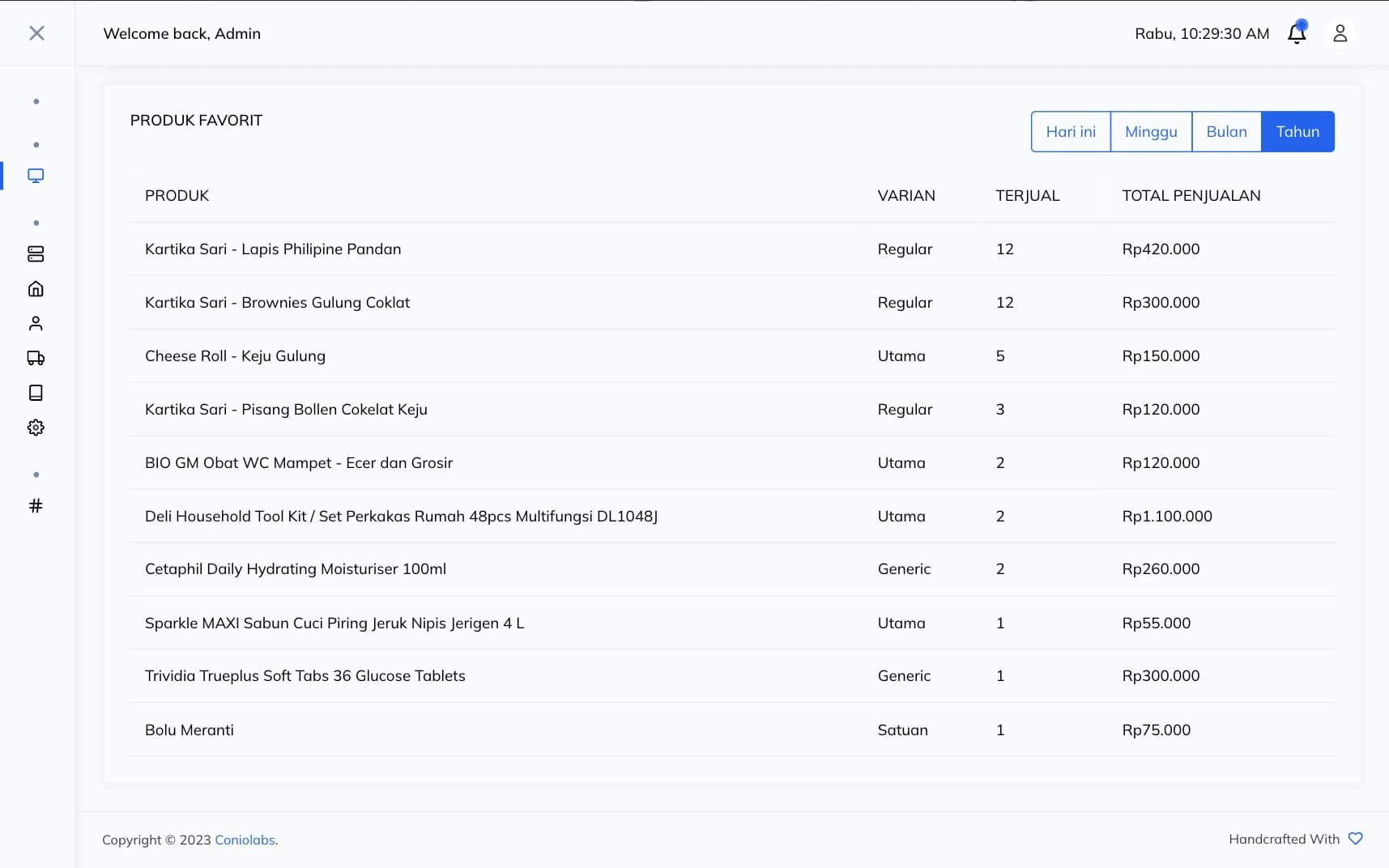
Task: Select the Bolu Meranti product row
Action: pyautogui.click(x=190, y=730)
